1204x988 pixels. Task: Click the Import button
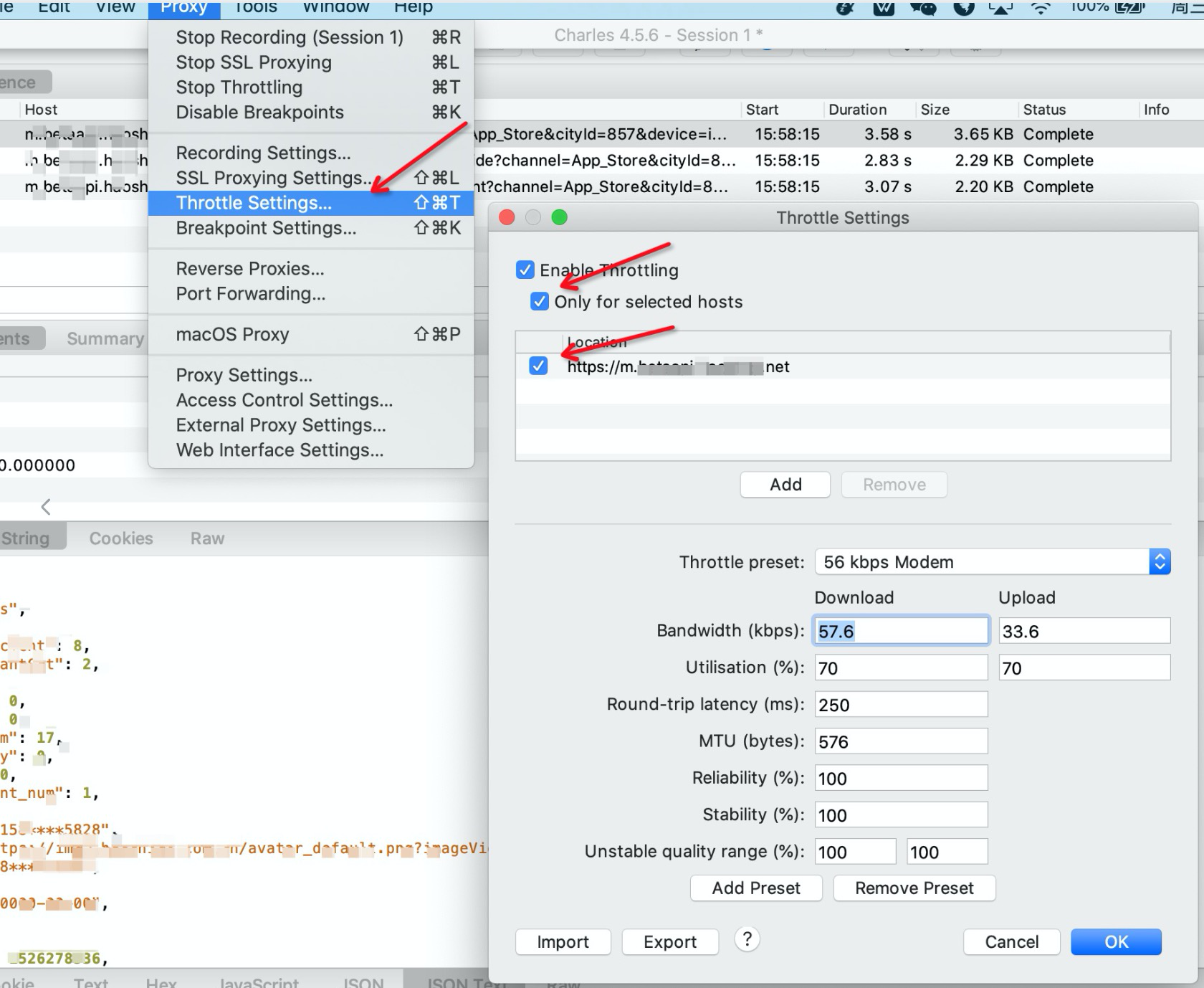click(563, 942)
